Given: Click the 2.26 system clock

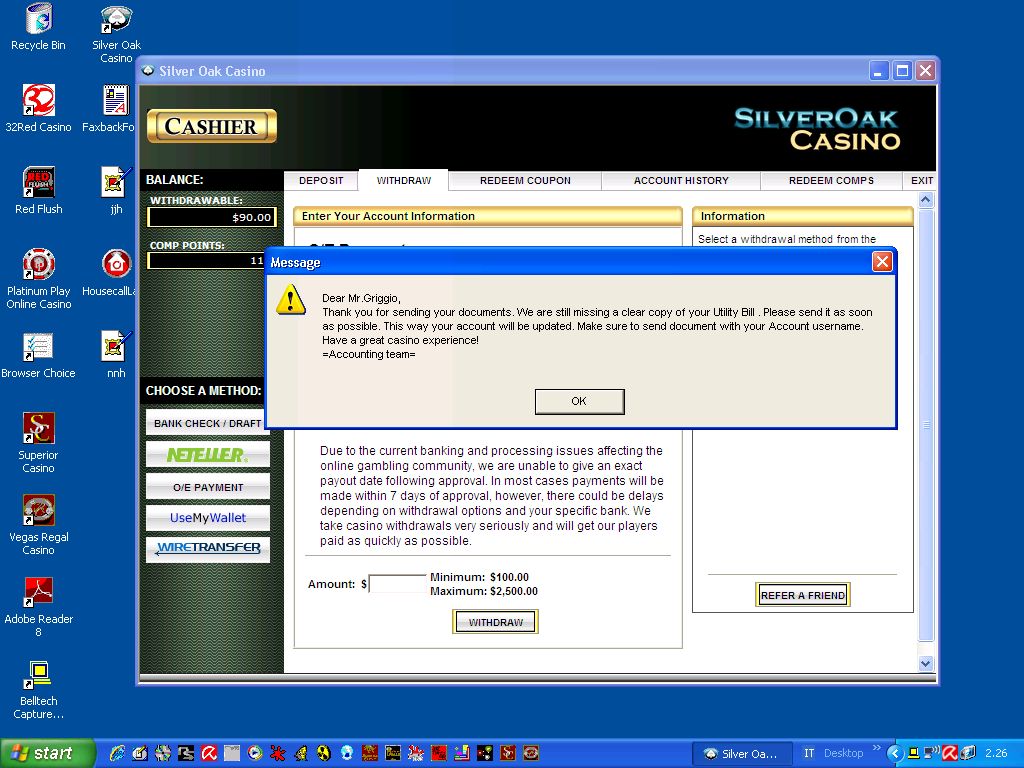Looking at the screenshot, I should click(996, 753).
